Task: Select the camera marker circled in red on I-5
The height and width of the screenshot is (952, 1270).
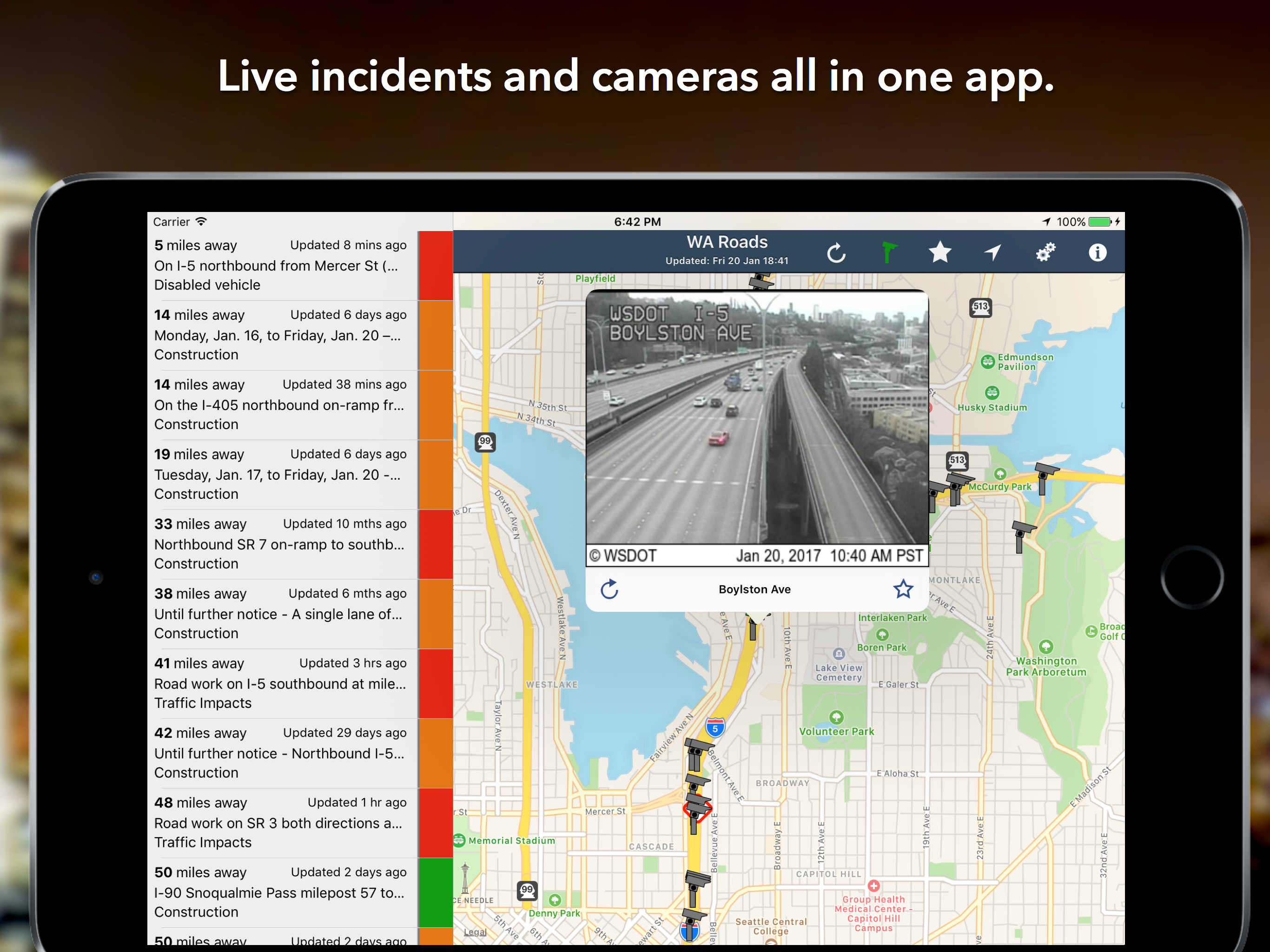Action: click(697, 810)
